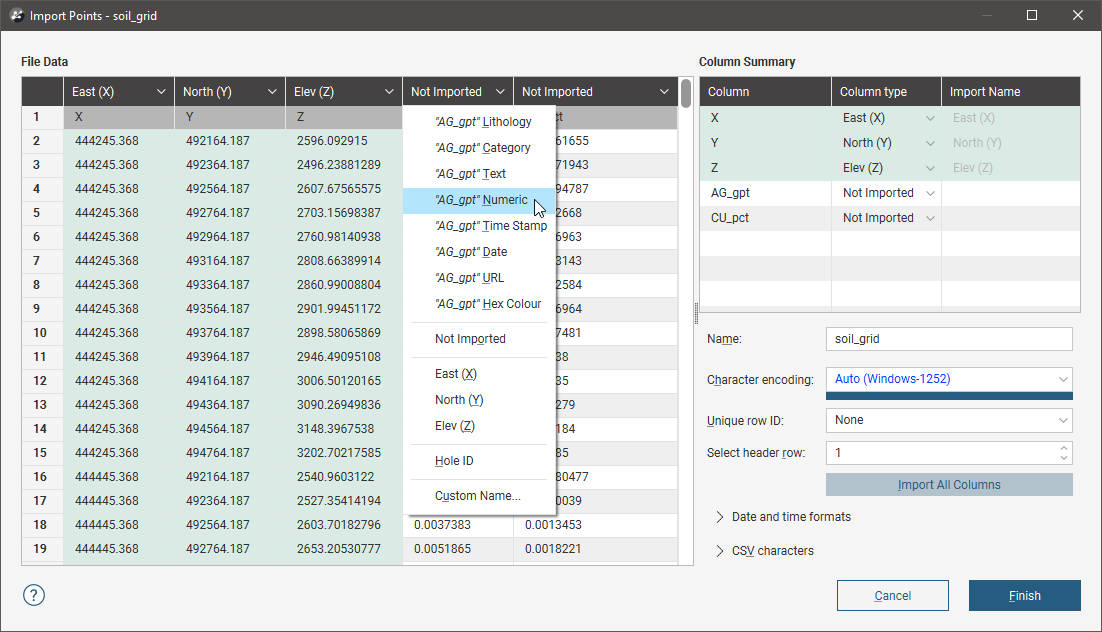Pick Custom Name... menu entry
The height and width of the screenshot is (632, 1102).
477,496
